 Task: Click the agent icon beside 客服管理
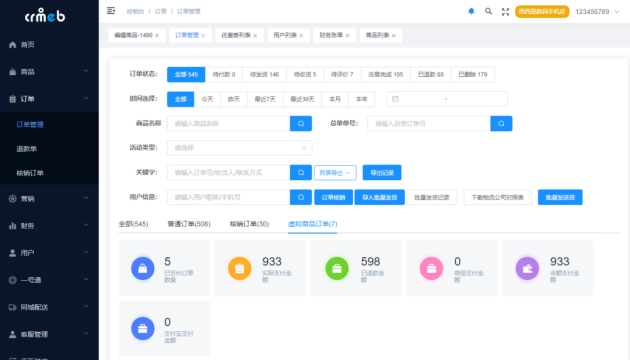[x=12, y=334]
